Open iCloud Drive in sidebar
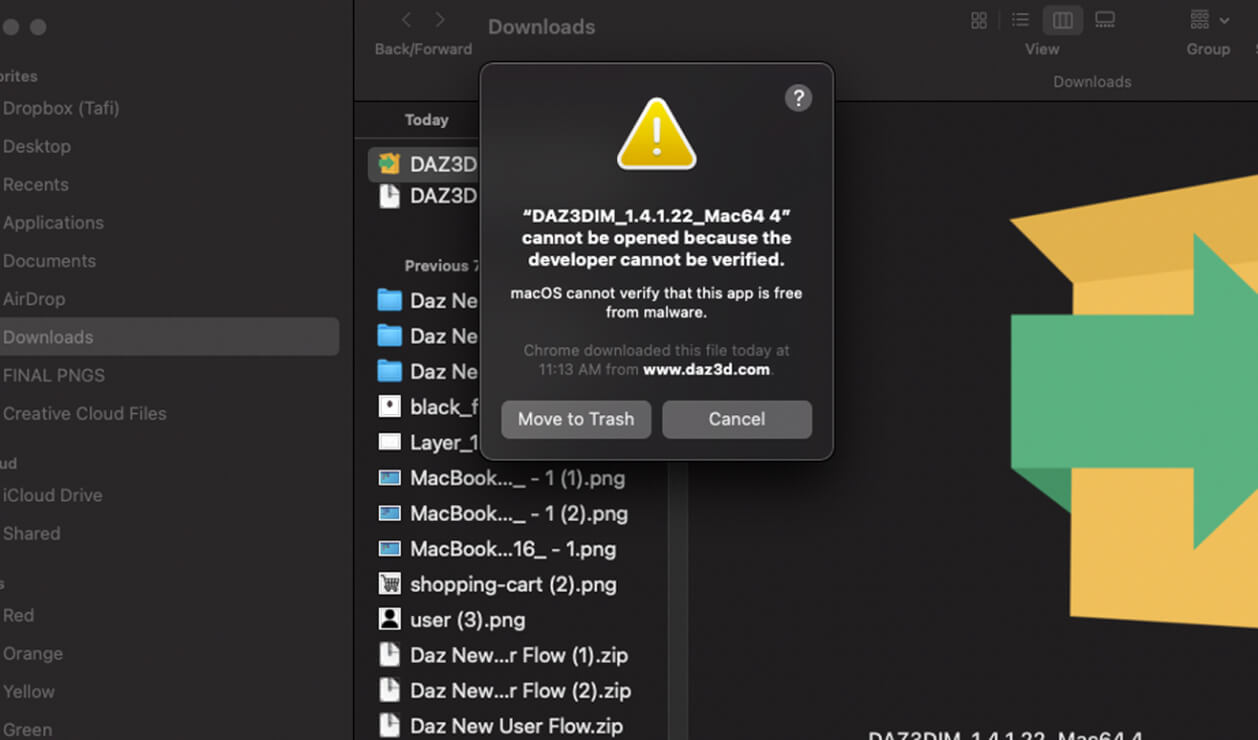The image size is (1258, 740). click(53, 495)
